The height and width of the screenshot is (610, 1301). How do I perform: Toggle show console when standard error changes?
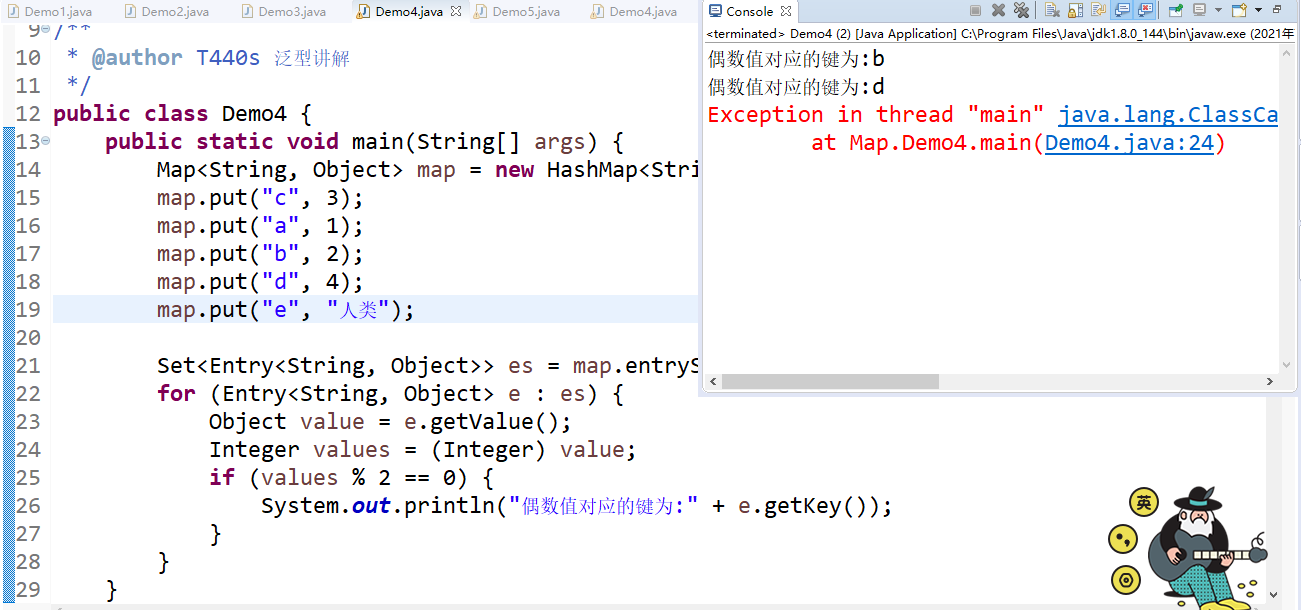coord(1145,10)
